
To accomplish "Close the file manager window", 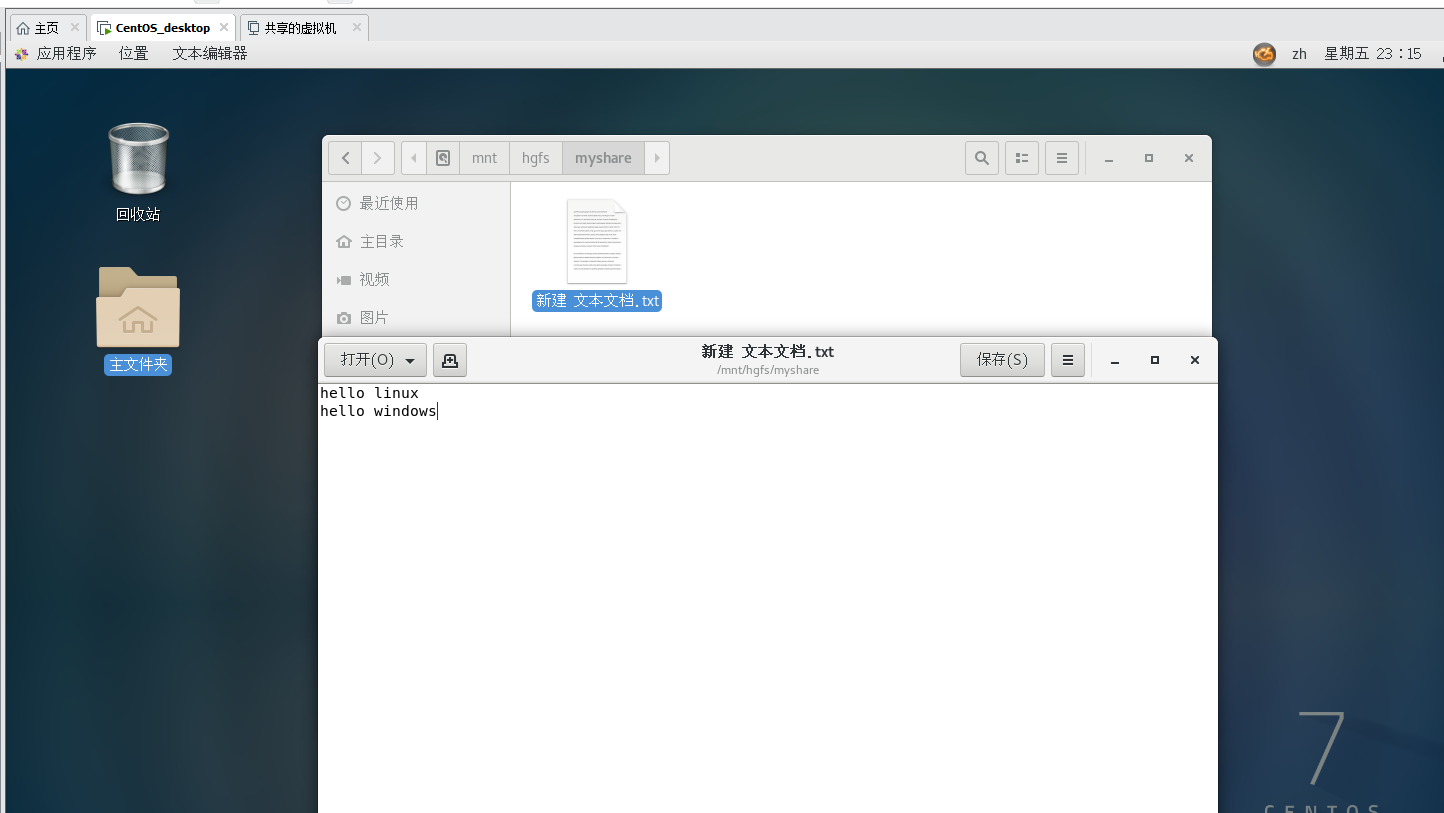I will point(1189,158).
